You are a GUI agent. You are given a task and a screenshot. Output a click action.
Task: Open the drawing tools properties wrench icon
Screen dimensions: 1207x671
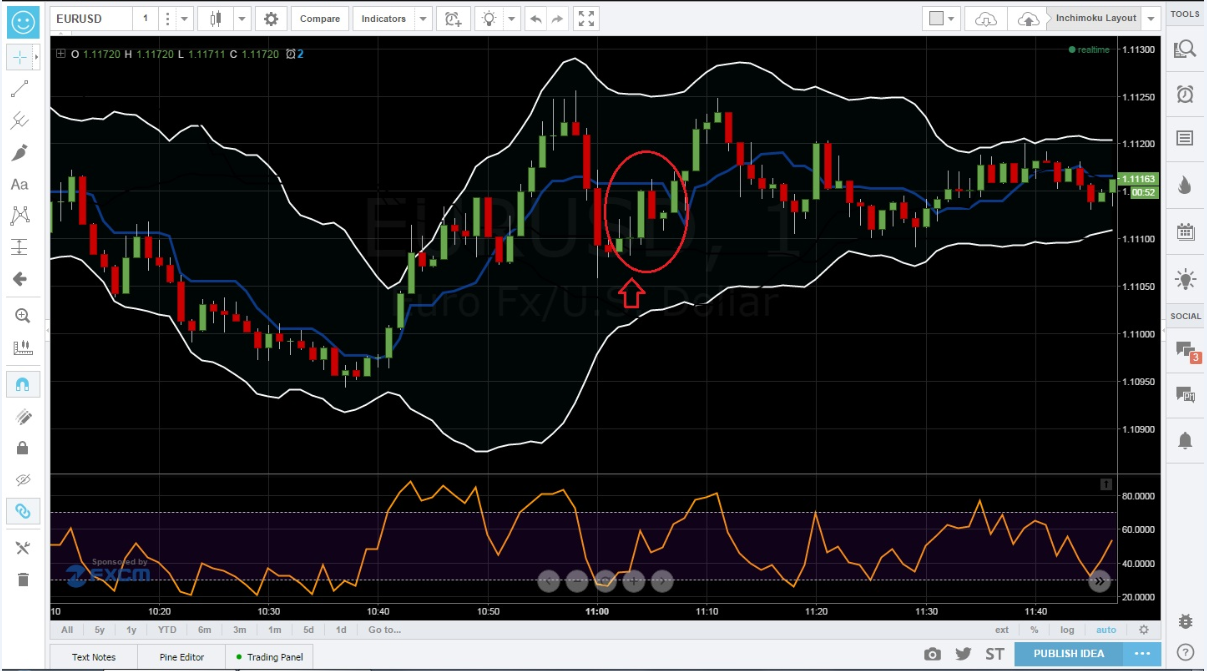tap(22, 547)
